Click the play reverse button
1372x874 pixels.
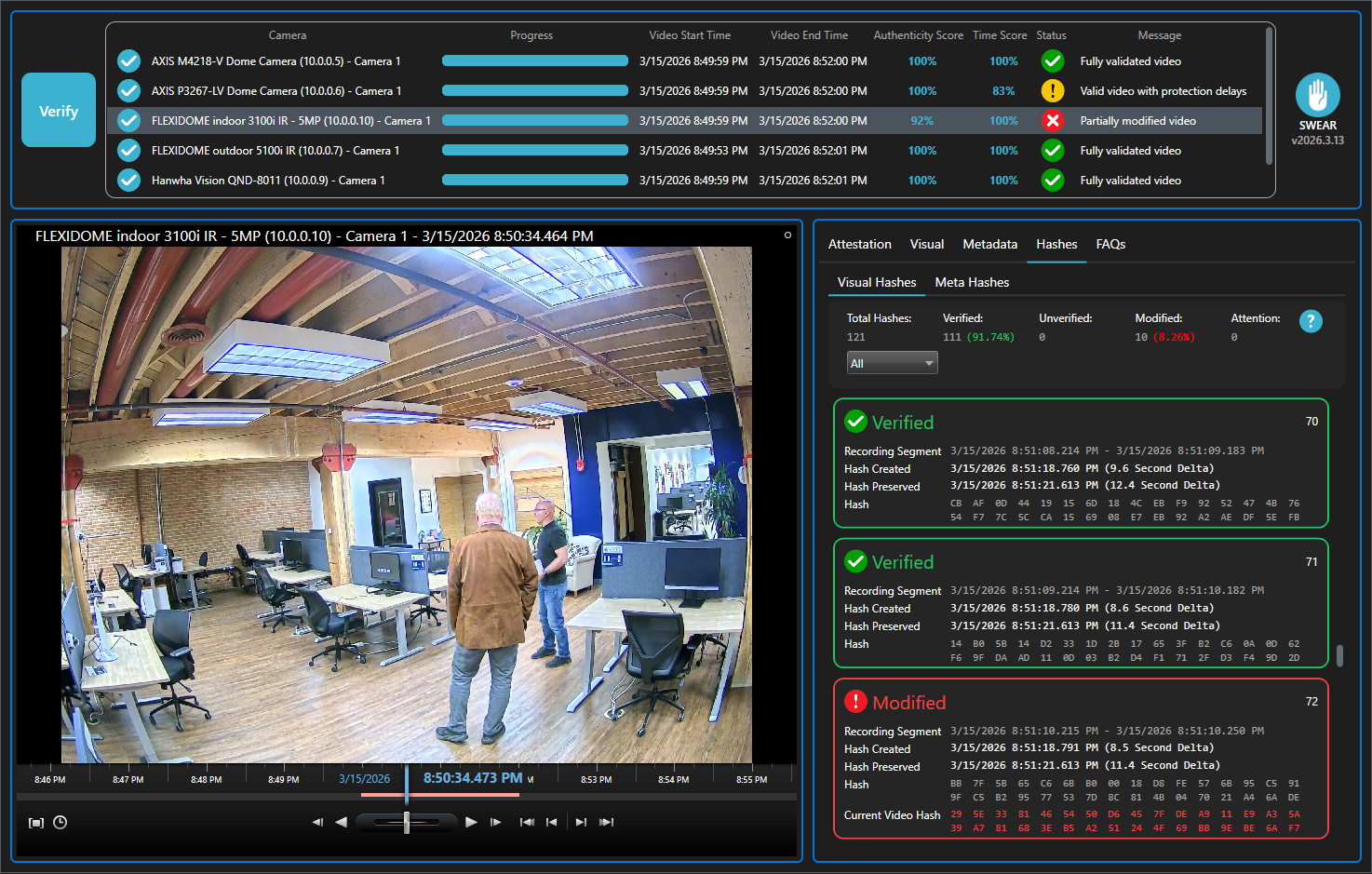(x=341, y=822)
